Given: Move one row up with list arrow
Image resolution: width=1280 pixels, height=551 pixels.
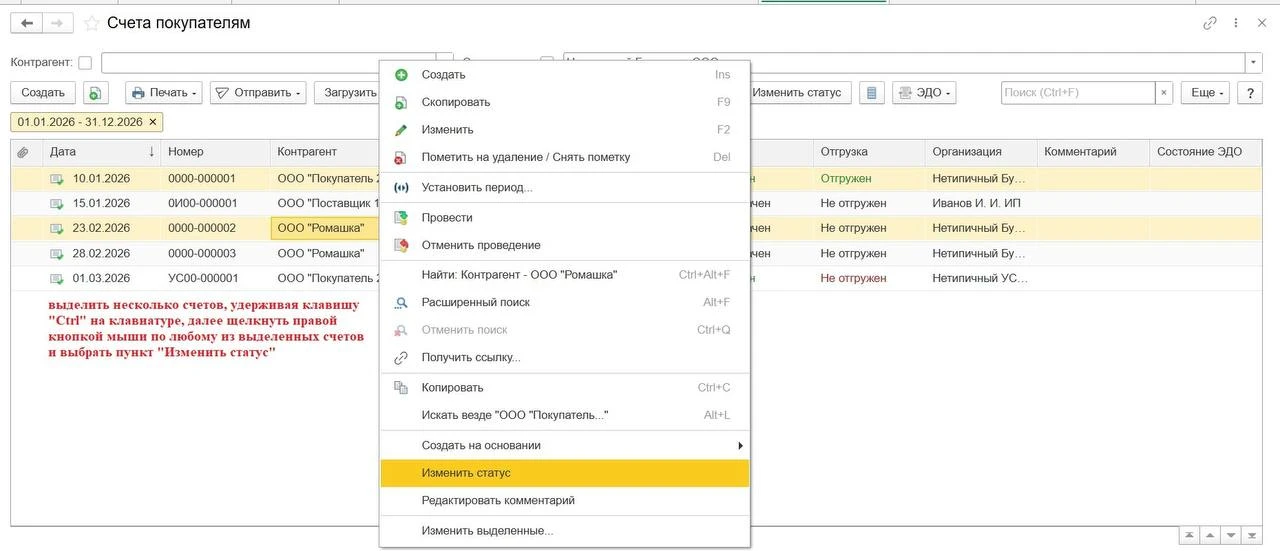Looking at the screenshot, I should click(1210, 535).
